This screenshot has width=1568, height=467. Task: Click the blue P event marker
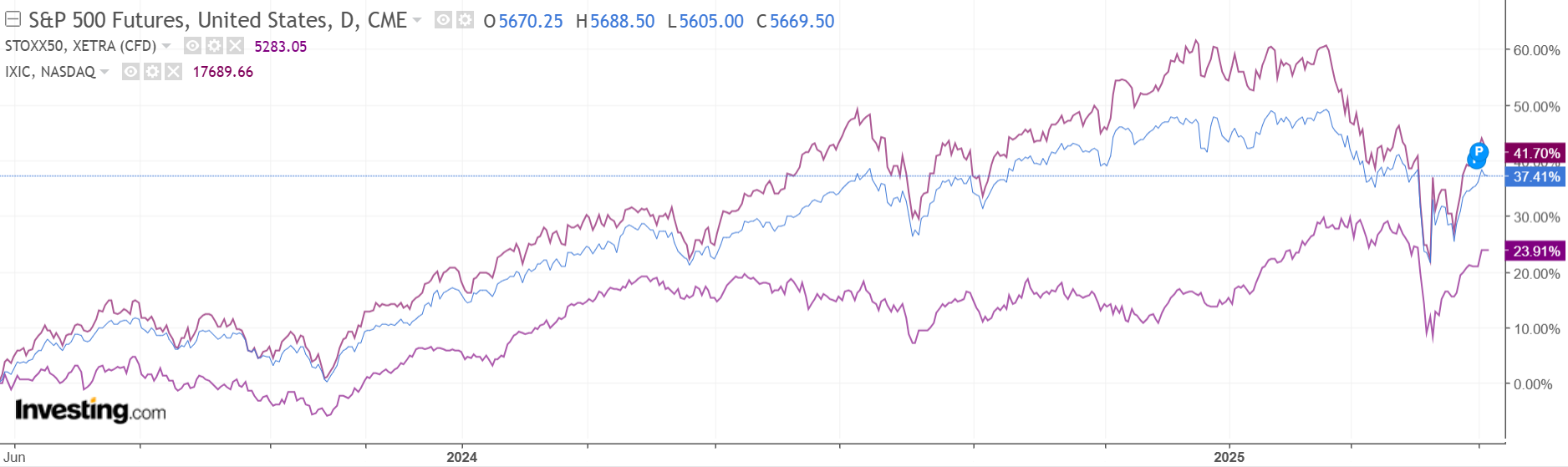(1478, 153)
